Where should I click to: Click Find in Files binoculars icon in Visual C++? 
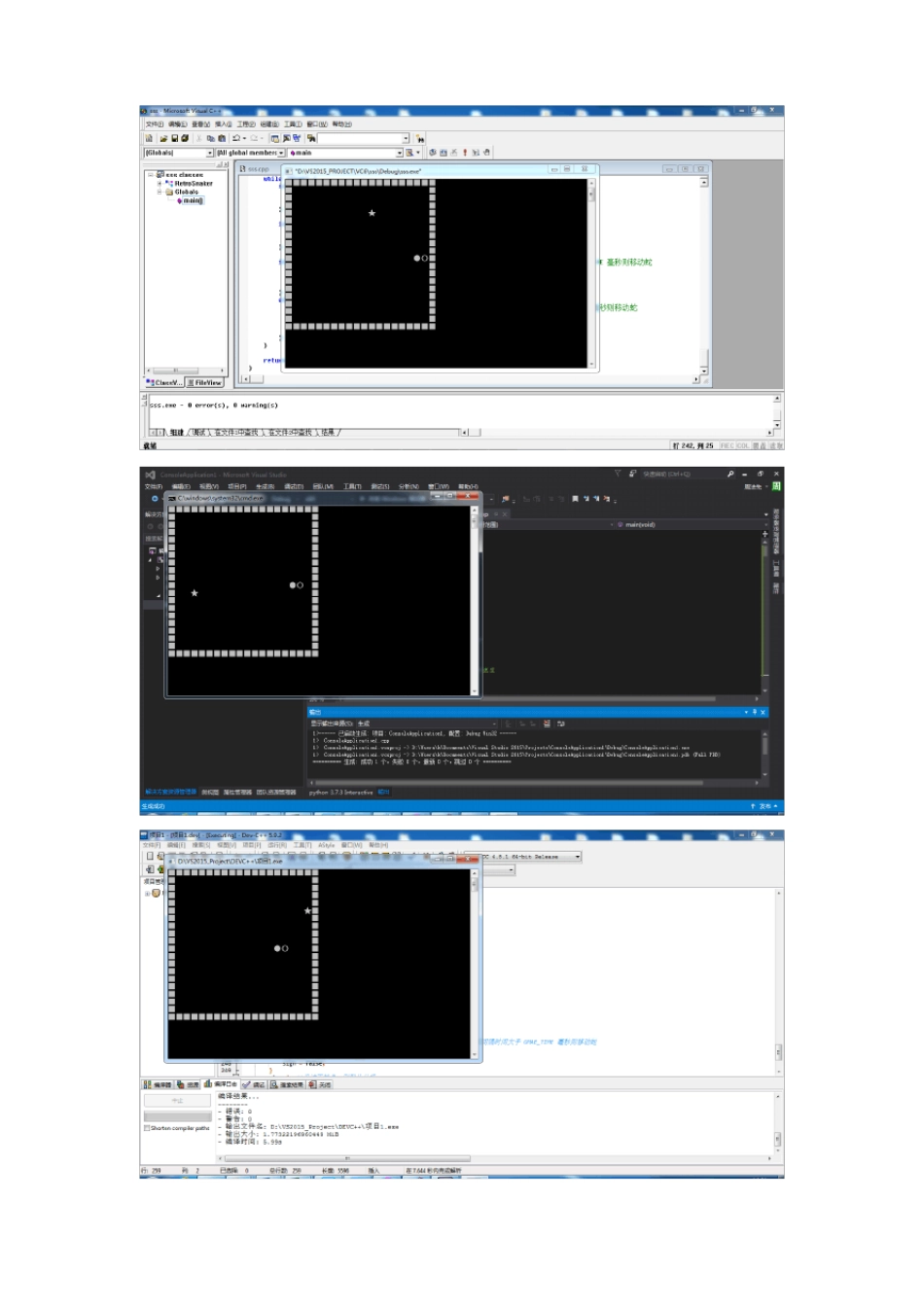pos(310,138)
